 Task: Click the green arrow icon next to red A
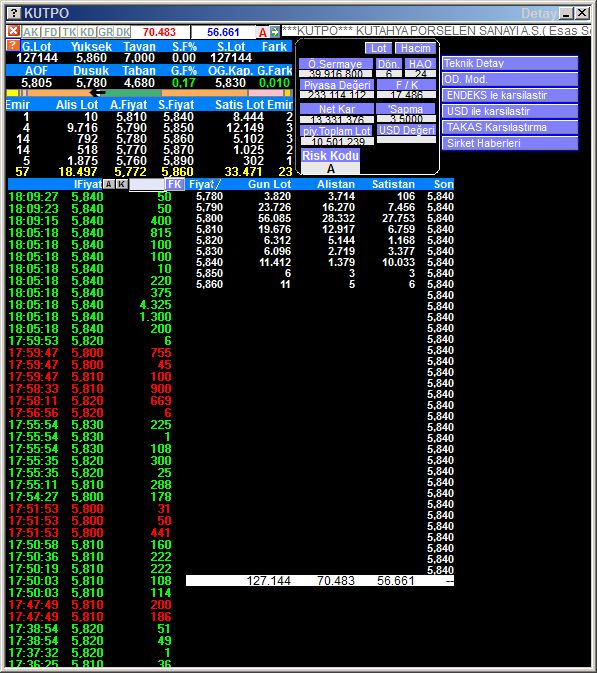(x=275, y=32)
